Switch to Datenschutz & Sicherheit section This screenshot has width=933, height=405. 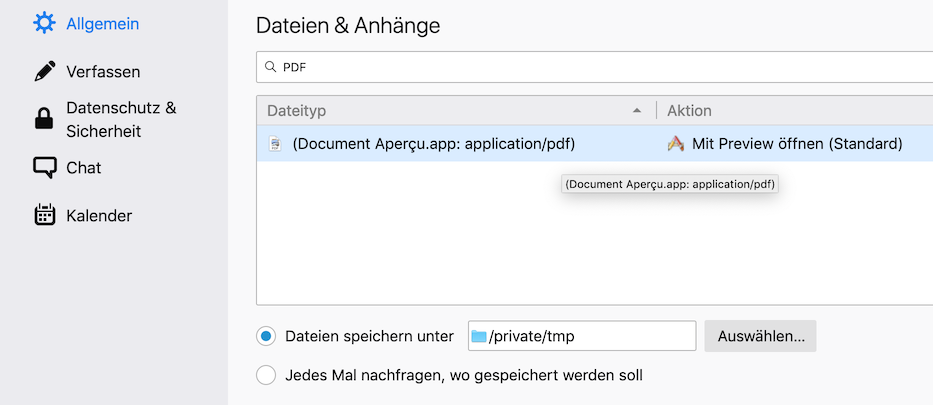(x=121, y=119)
